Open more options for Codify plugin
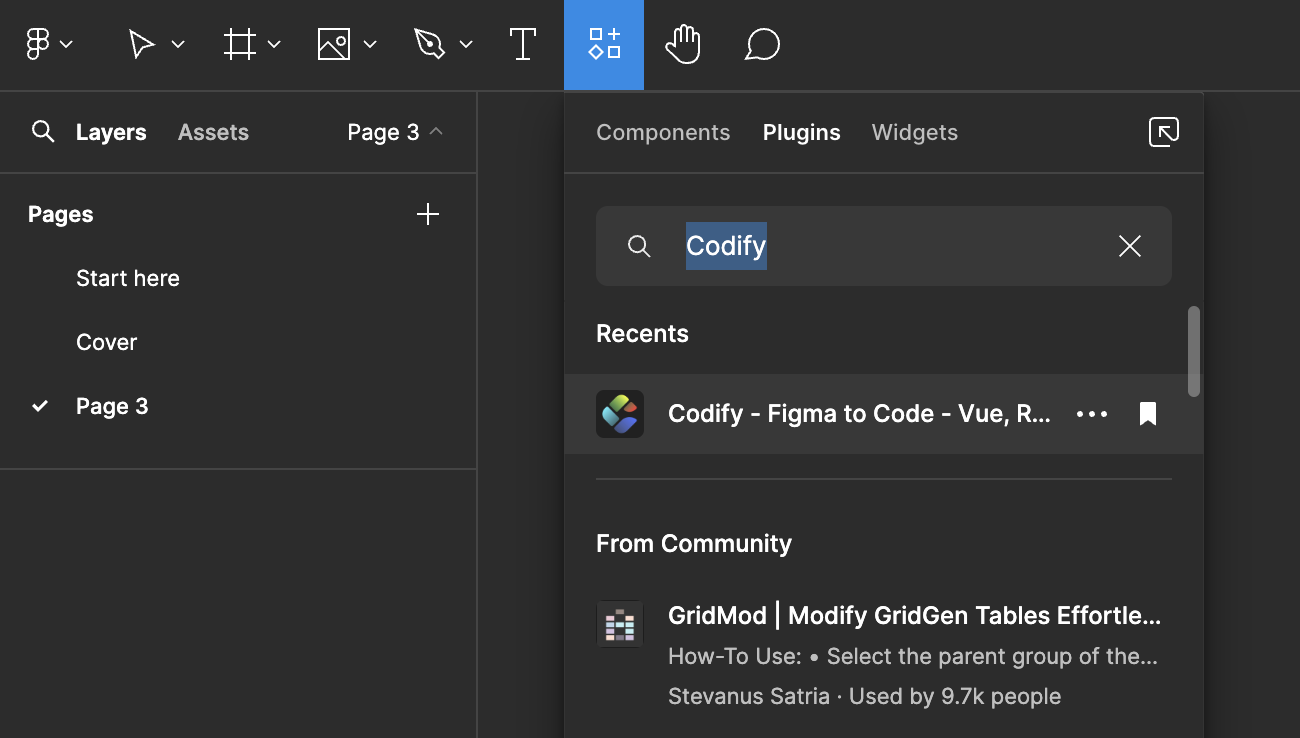1300x738 pixels. [x=1092, y=414]
